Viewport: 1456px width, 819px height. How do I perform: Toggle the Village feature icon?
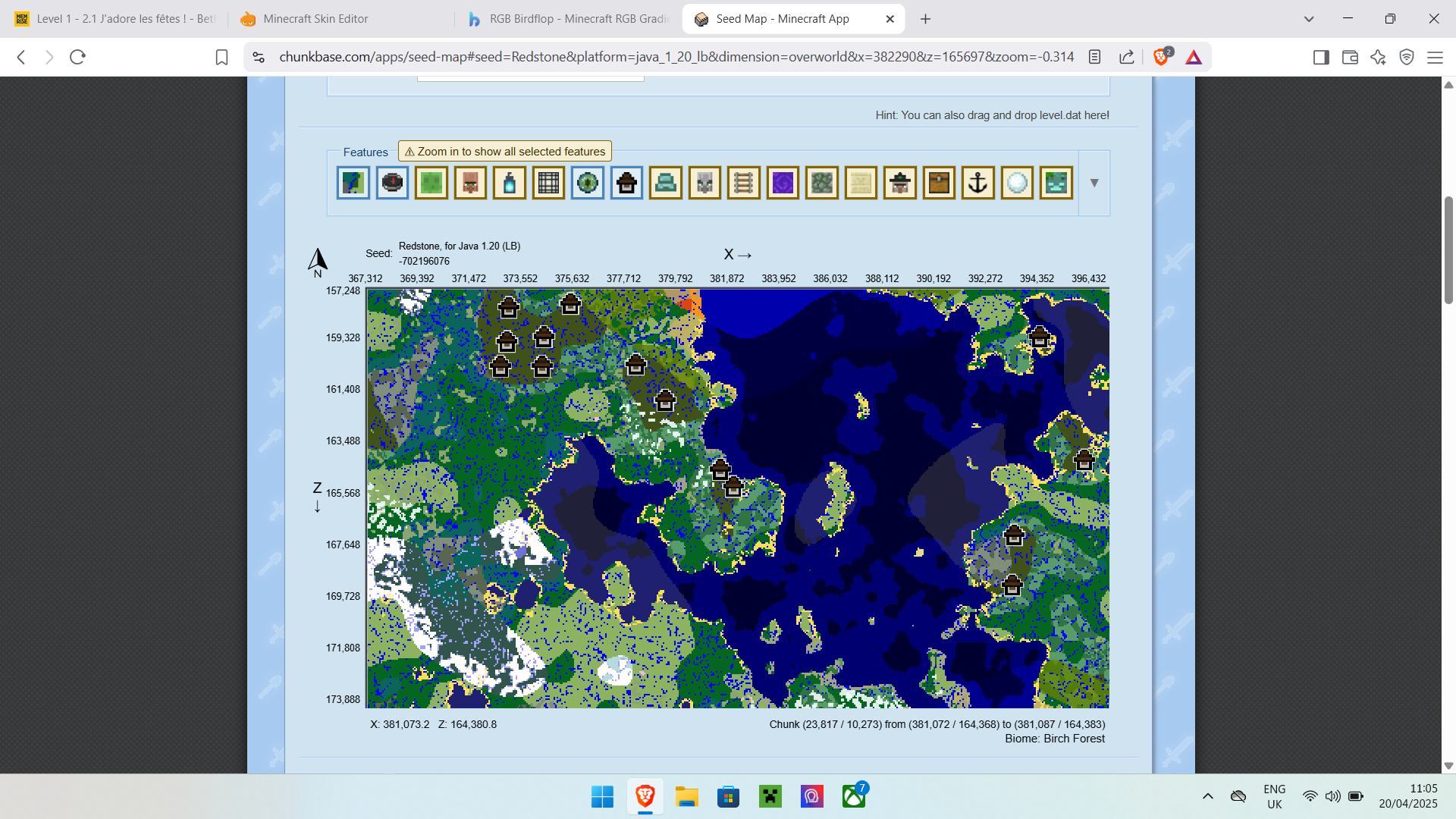[x=470, y=183]
